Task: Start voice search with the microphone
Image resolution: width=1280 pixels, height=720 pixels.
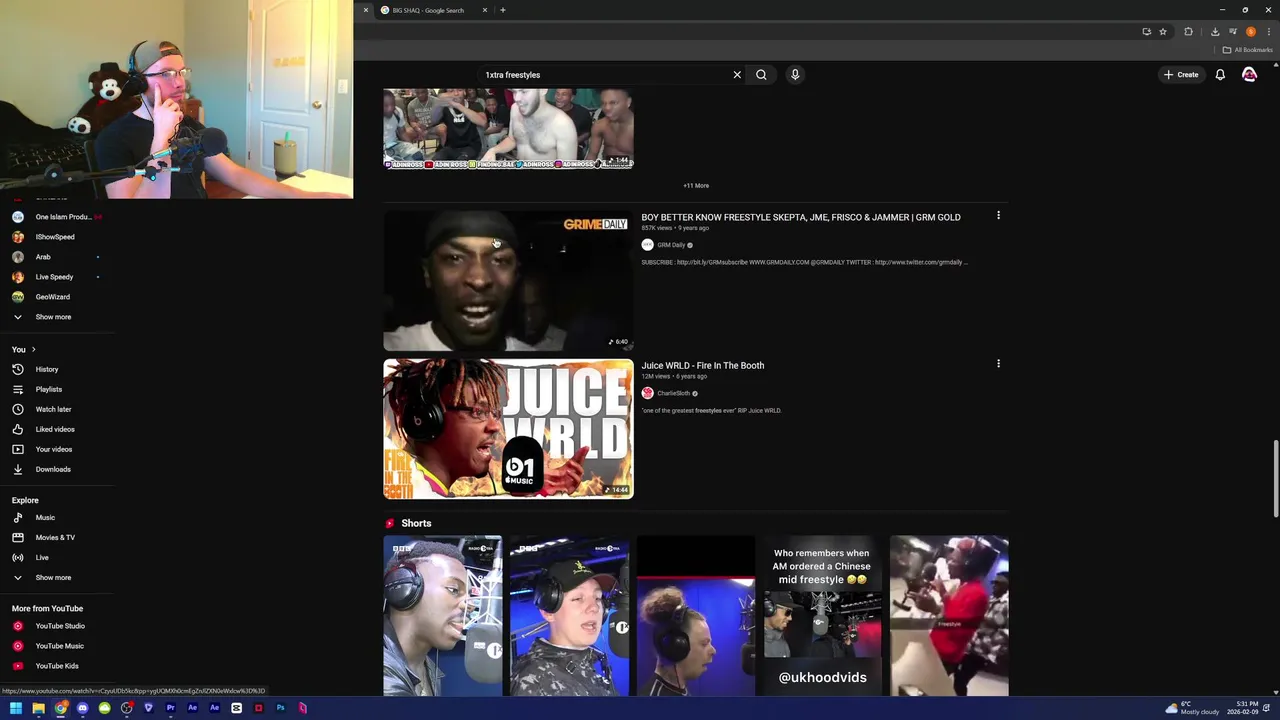Action: (x=795, y=75)
